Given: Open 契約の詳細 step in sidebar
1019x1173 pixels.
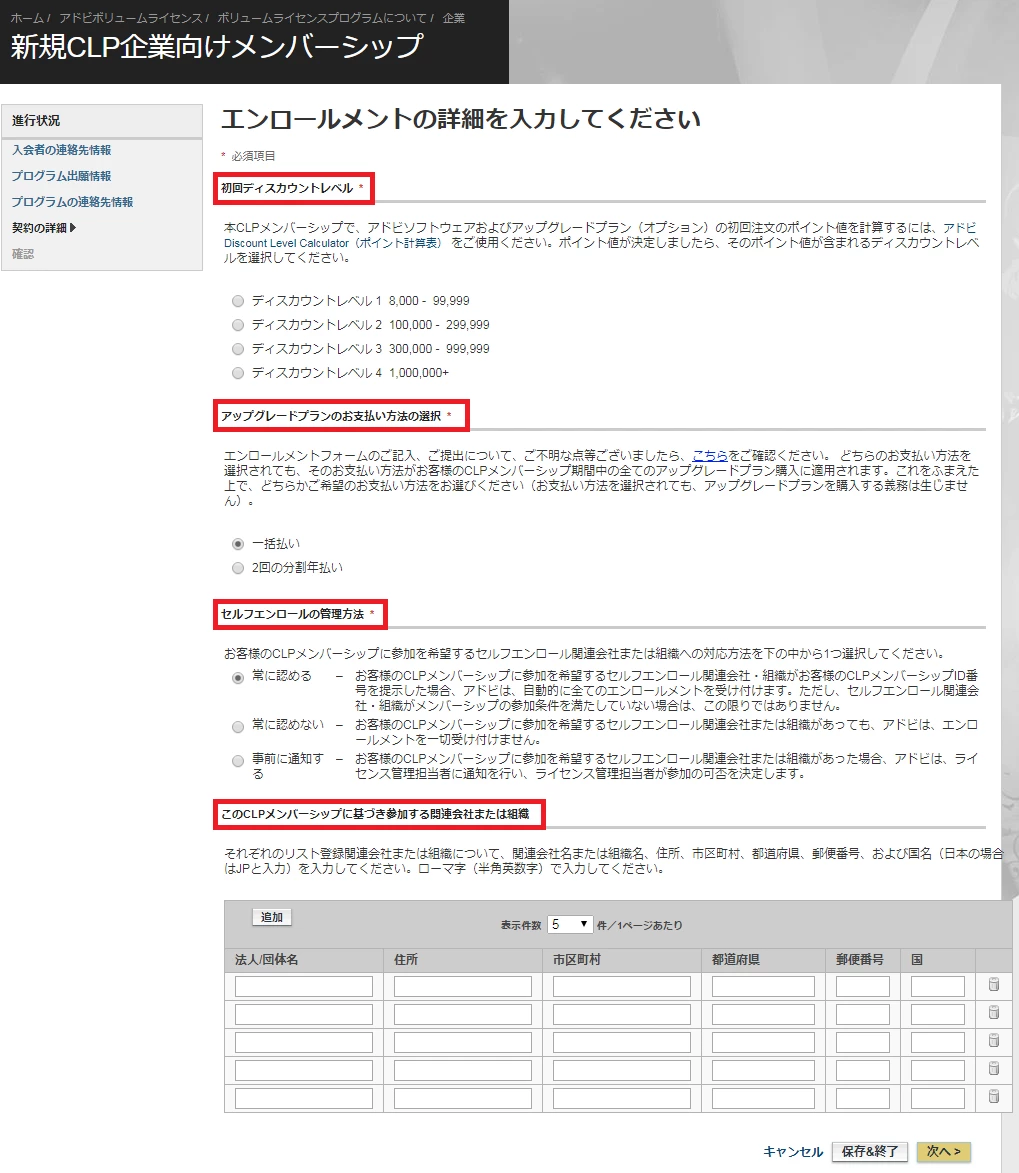Looking at the screenshot, I should click(43, 227).
